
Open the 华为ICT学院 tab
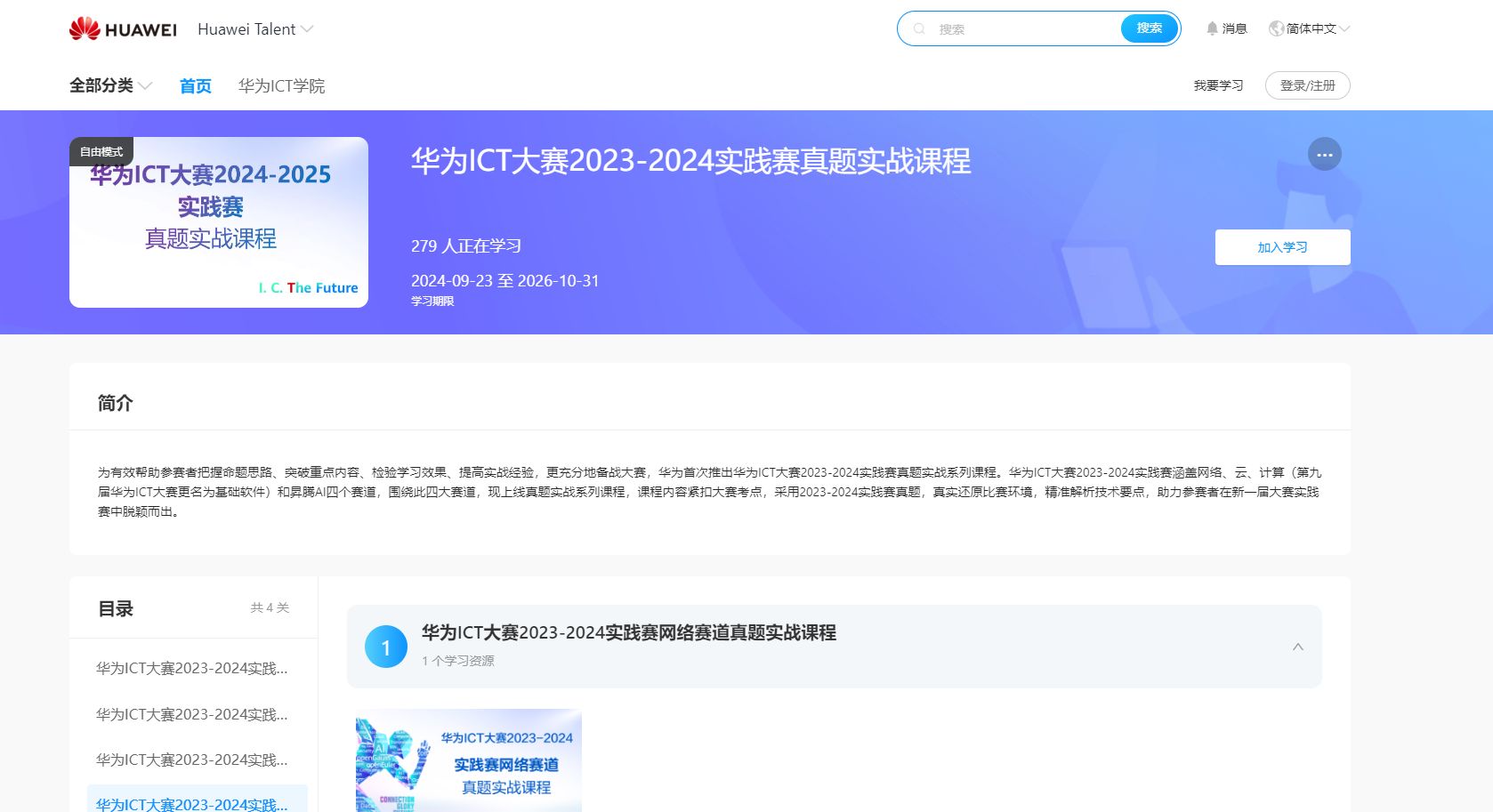[281, 85]
